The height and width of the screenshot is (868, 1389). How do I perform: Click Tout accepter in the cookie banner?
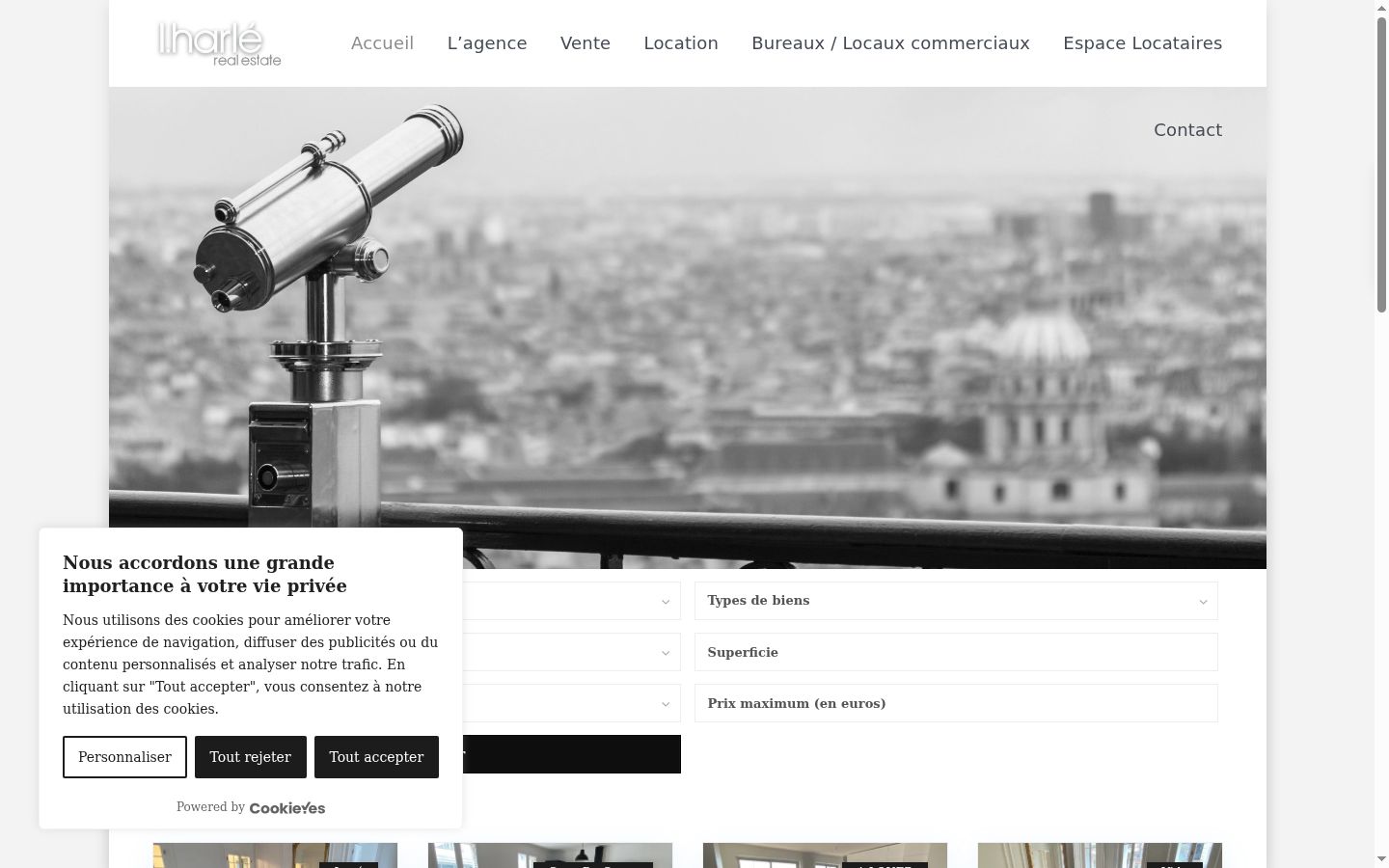pos(376,757)
